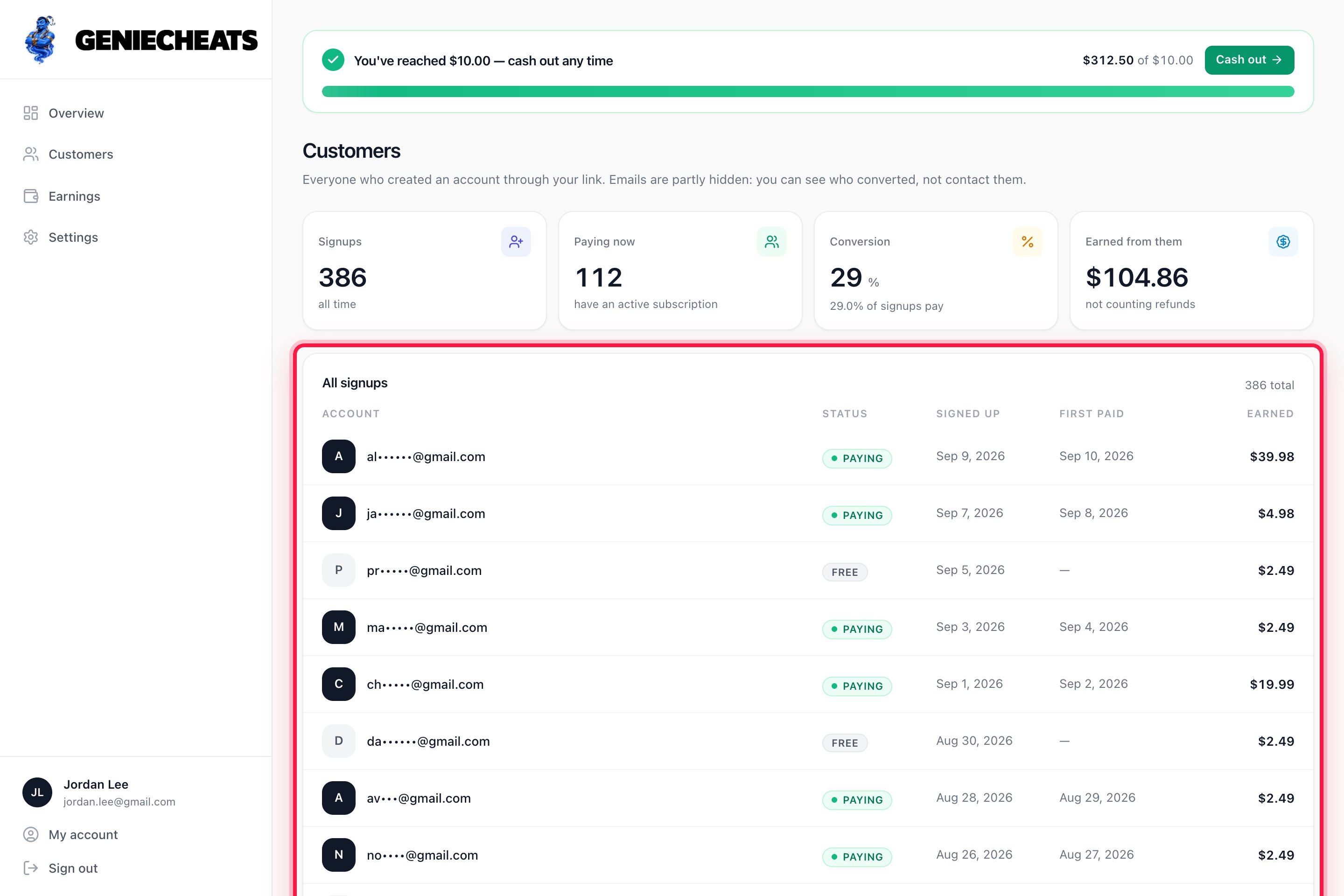The image size is (1344, 896).
Task: Click the STATUS column header
Action: click(845, 414)
